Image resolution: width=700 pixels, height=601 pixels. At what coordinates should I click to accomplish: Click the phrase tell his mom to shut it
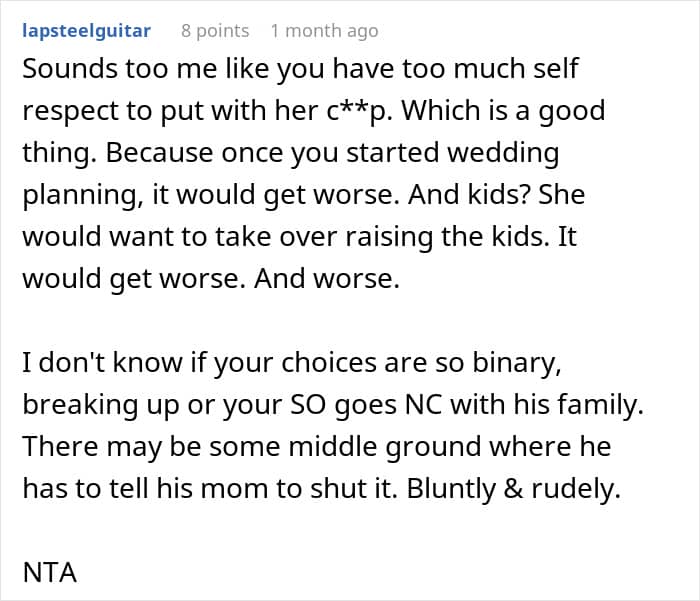tap(253, 489)
